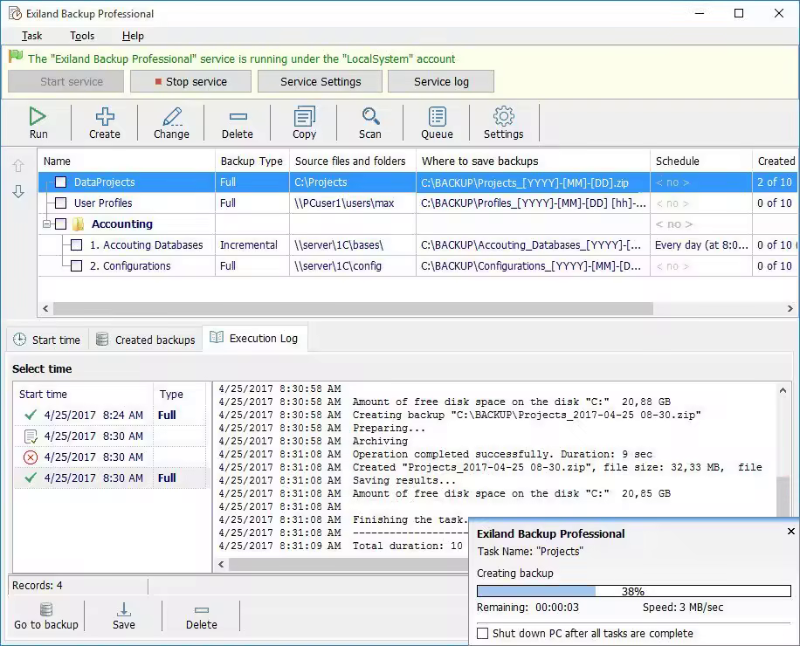Check the DataProjects task checkbox
Image resolution: width=800 pixels, height=646 pixels.
(61, 182)
